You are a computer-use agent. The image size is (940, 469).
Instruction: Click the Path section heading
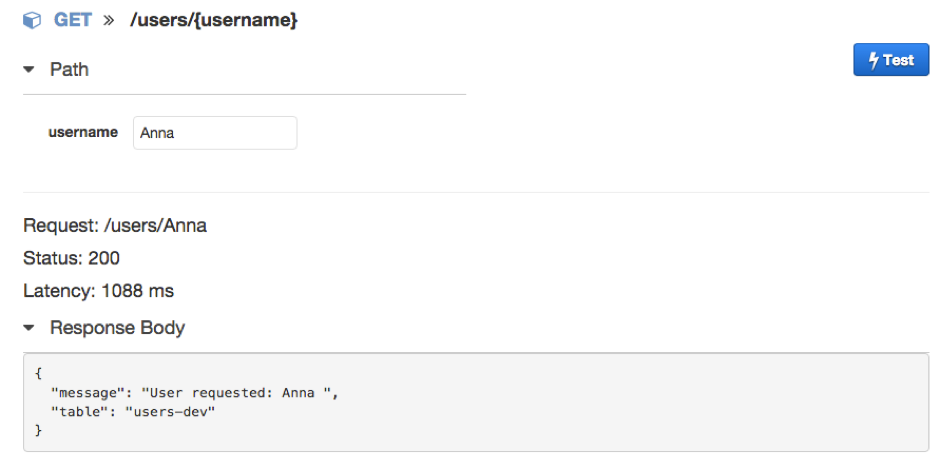(69, 69)
